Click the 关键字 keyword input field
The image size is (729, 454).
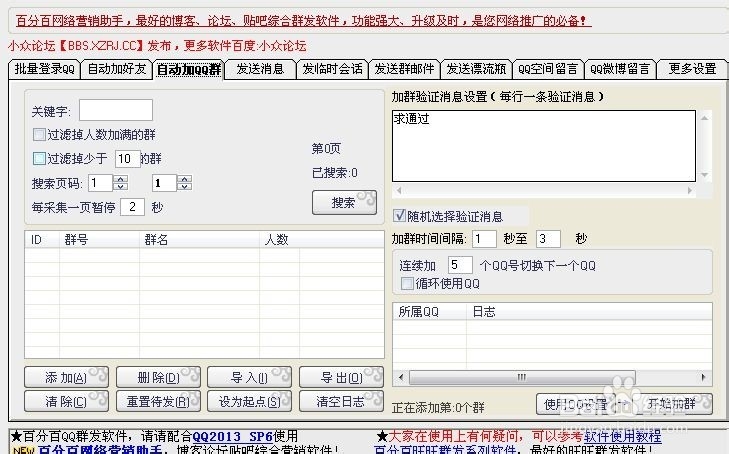[116, 110]
